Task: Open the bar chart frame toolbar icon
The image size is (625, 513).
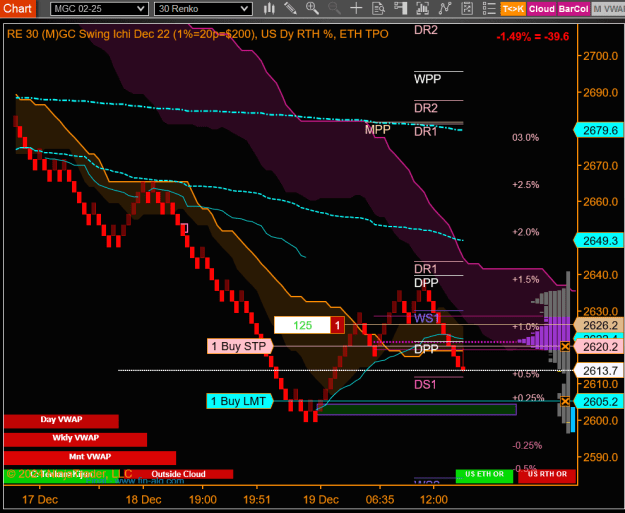Action: (x=422, y=8)
